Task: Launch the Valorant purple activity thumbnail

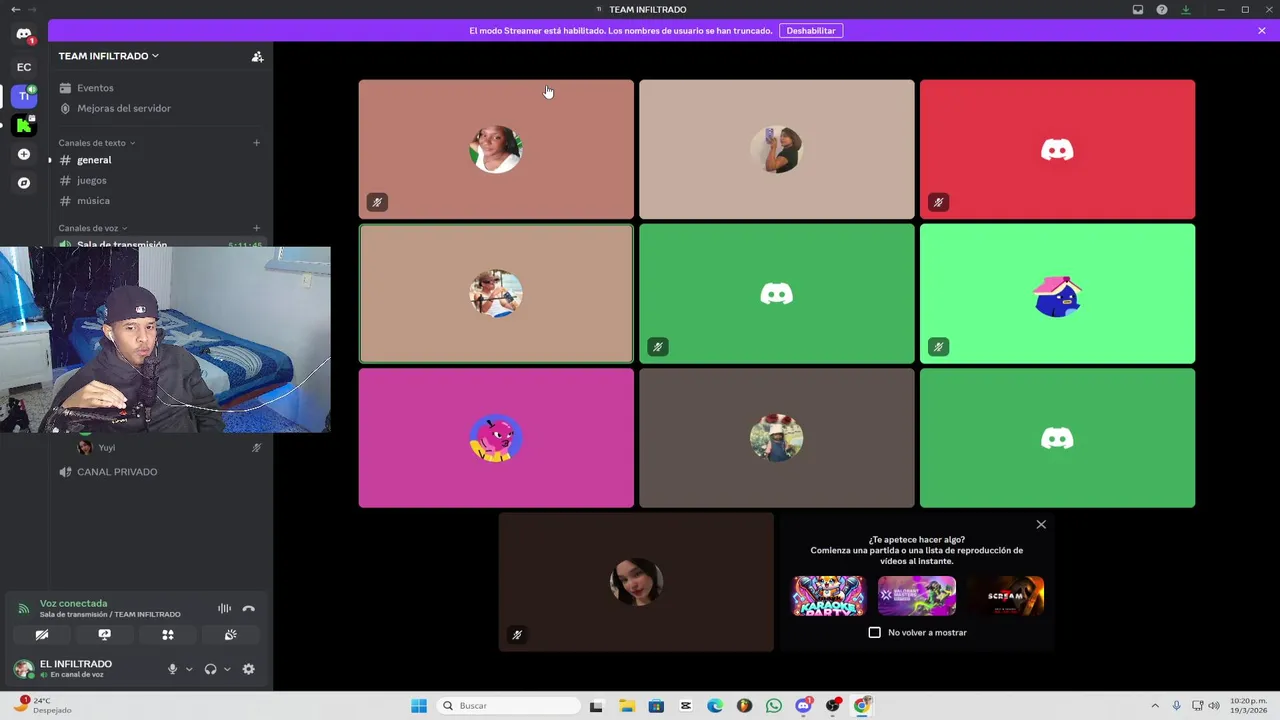Action: pos(917,596)
